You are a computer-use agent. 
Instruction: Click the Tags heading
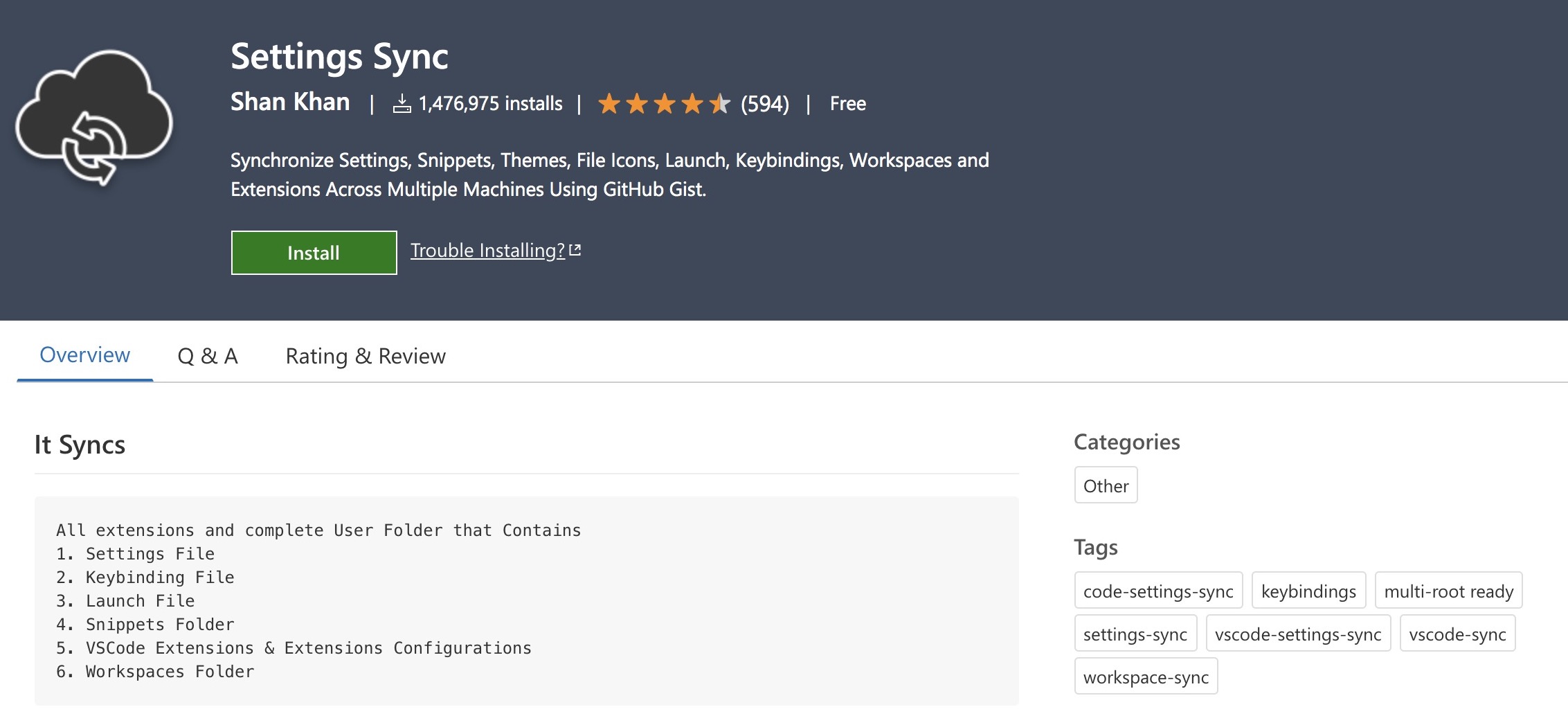[x=1095, y=547]
